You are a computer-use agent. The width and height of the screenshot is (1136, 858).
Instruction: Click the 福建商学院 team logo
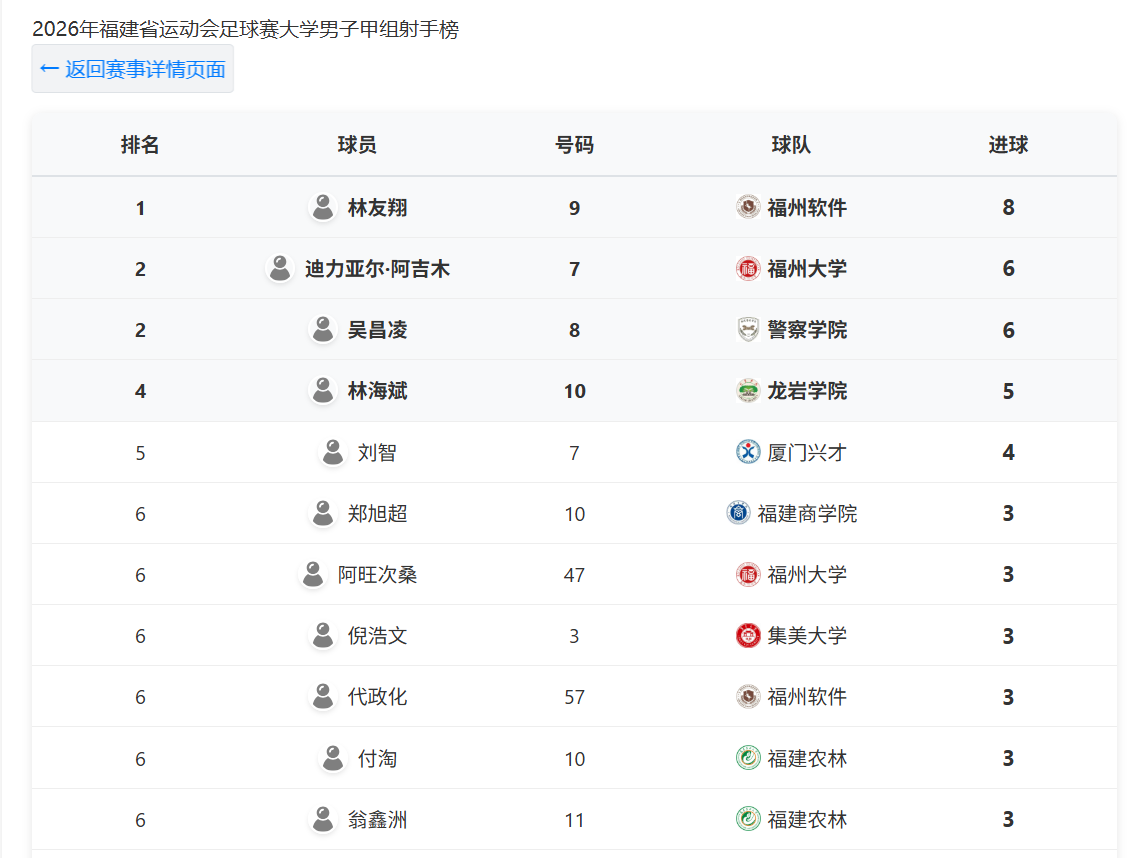tap(738, 513)
